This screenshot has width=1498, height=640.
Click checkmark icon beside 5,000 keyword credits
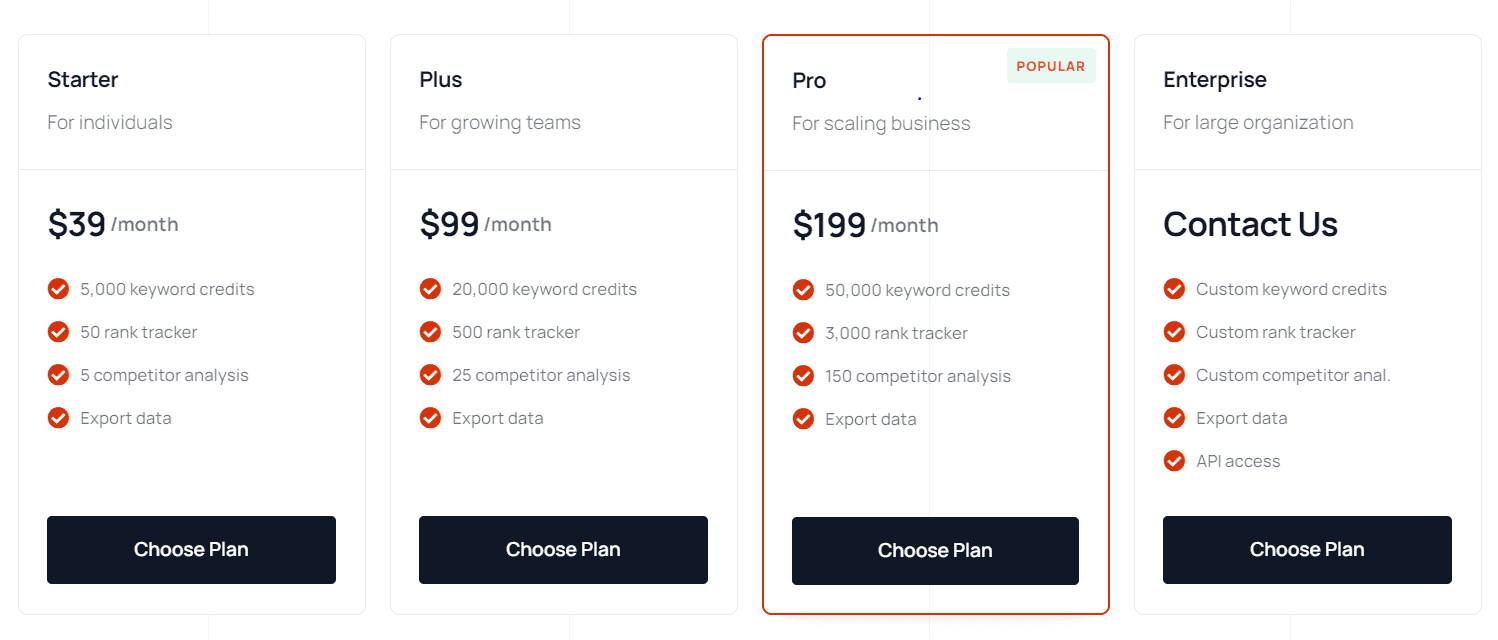[x=58, y=289]
